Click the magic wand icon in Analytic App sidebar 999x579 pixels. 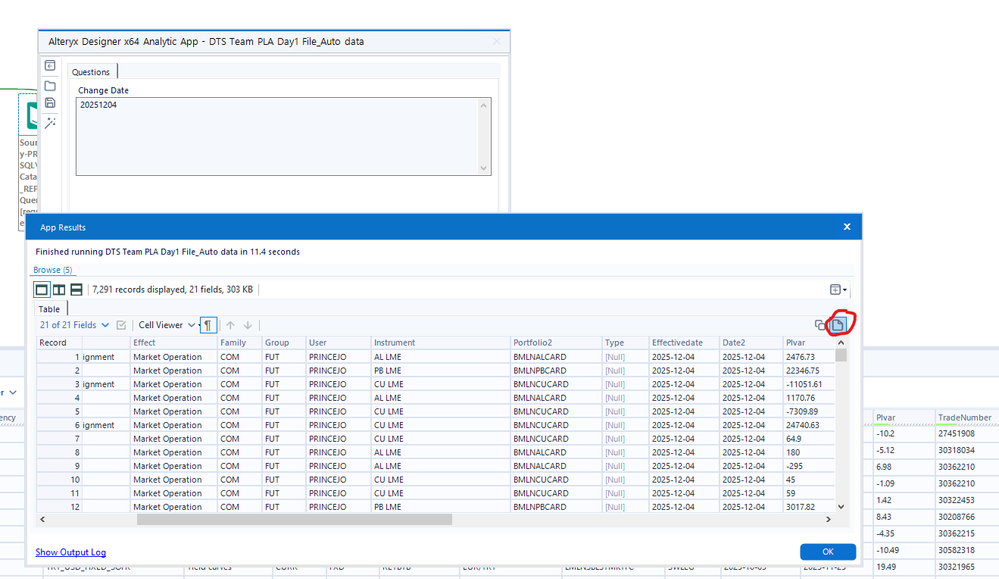click(x=50, y=123)
